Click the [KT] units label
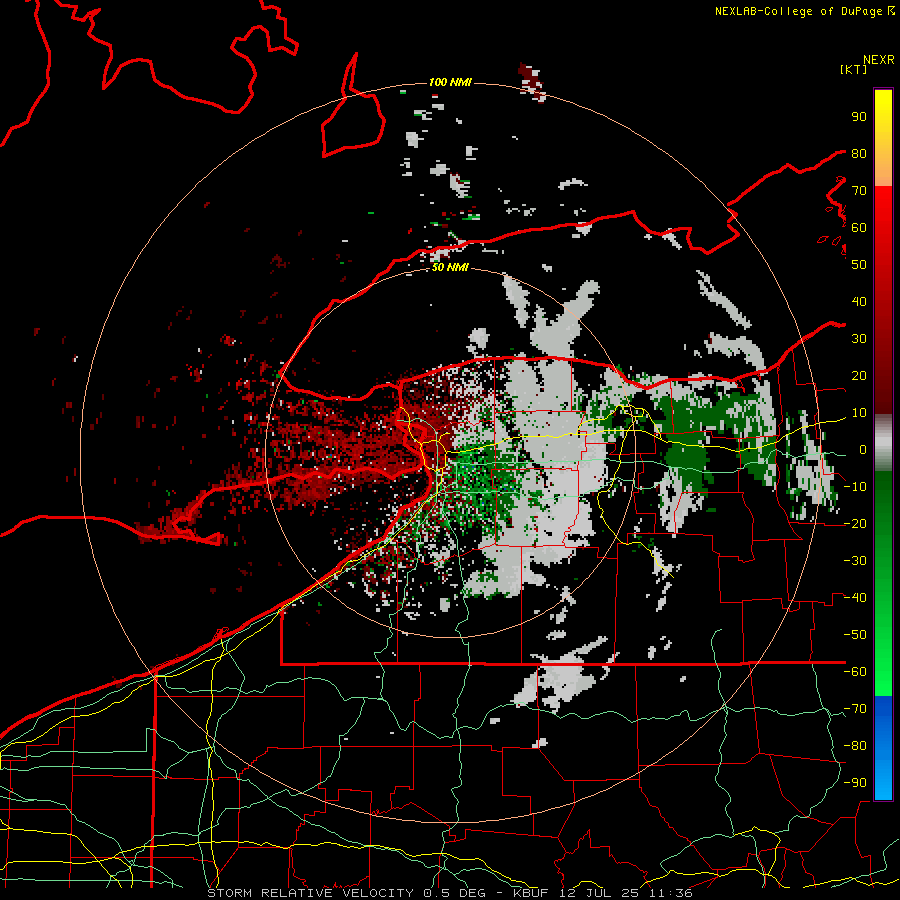 tap(853, 69)
